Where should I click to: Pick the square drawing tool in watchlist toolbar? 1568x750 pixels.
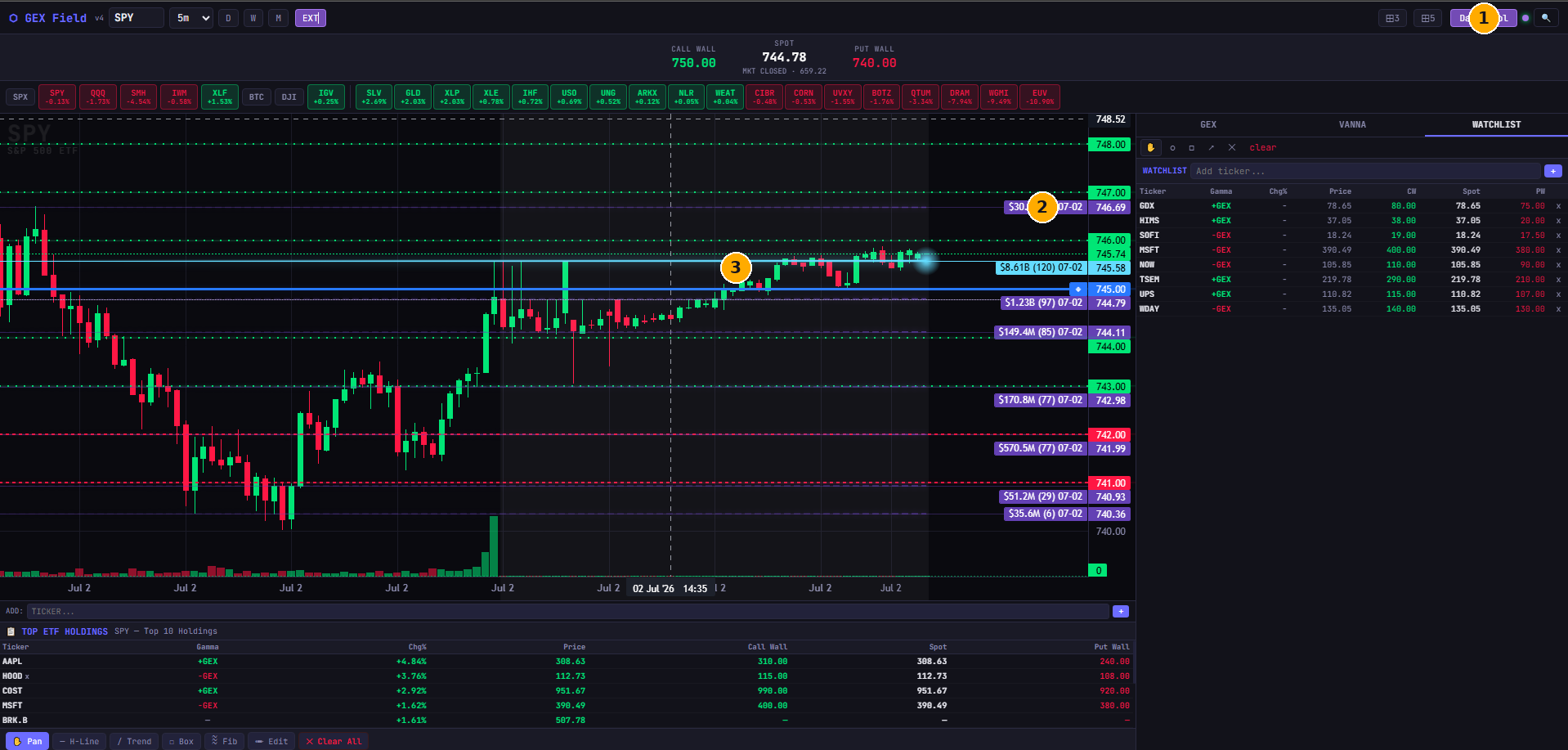[1191, 148]
